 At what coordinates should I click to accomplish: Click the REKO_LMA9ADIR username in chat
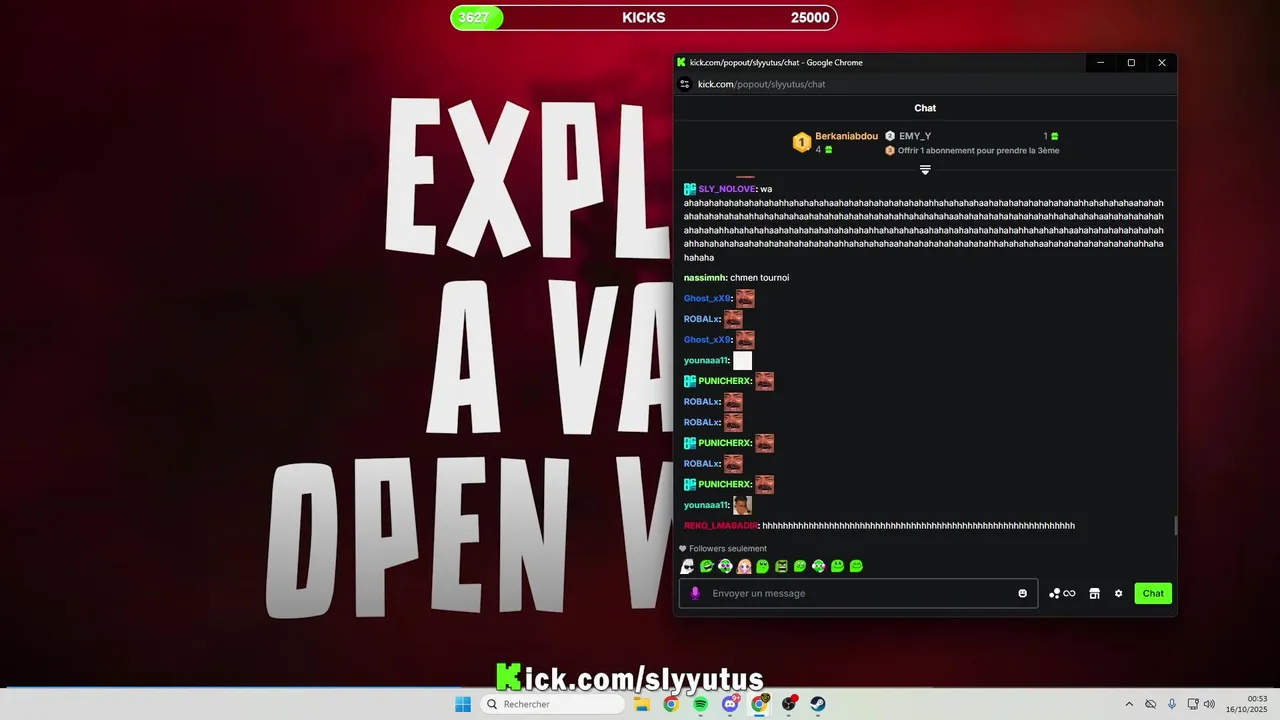pyautogui.click(x=721, y=526)
